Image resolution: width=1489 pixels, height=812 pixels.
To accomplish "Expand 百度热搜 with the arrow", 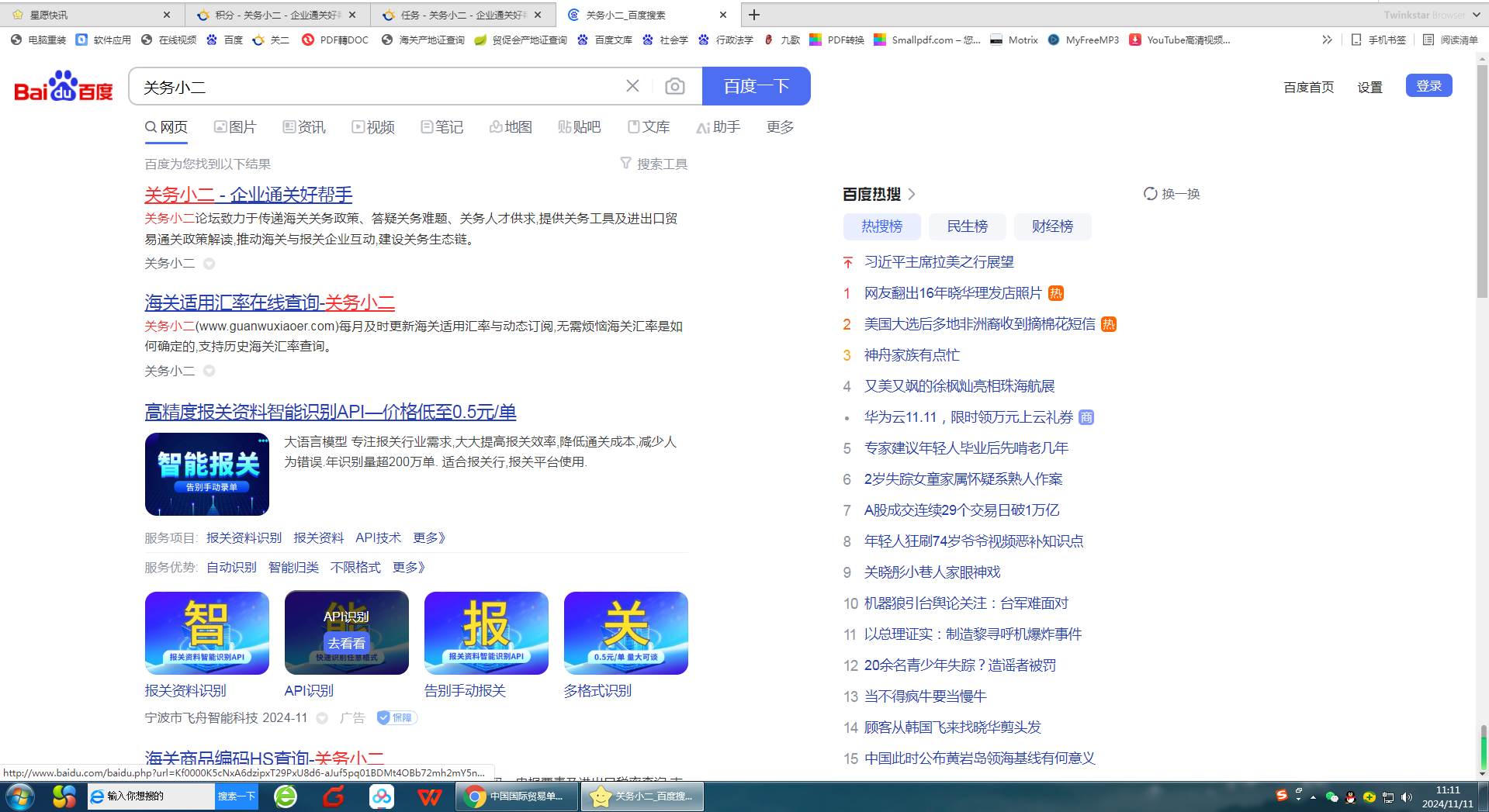I will coord(912,194).
